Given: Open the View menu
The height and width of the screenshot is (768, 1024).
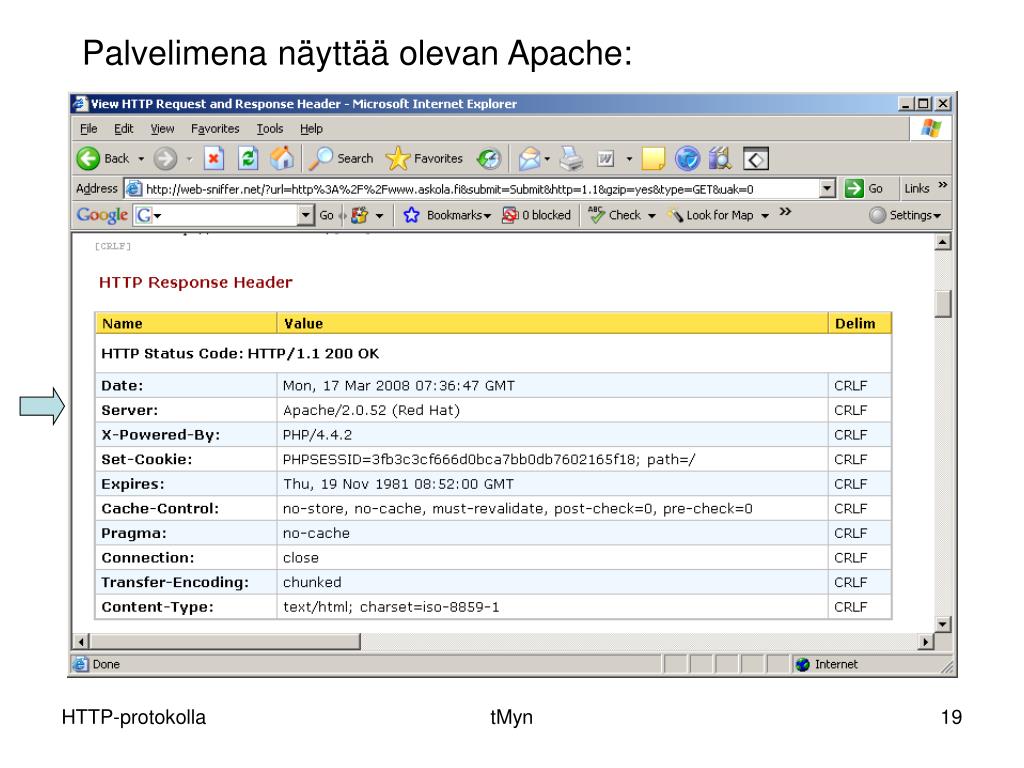Looking at the screenshot, I should point(162,129).
